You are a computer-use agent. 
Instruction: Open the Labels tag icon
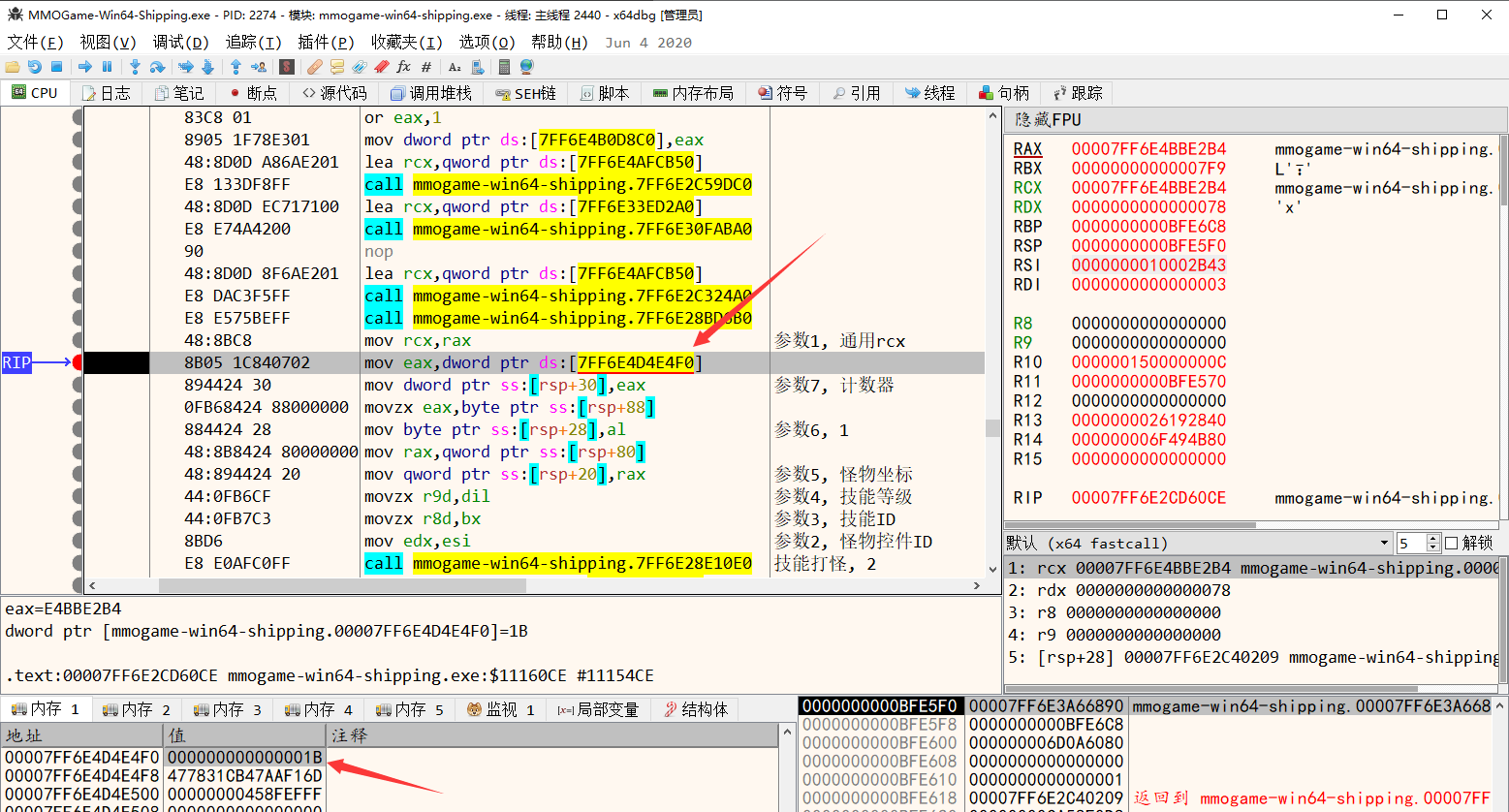360,67
